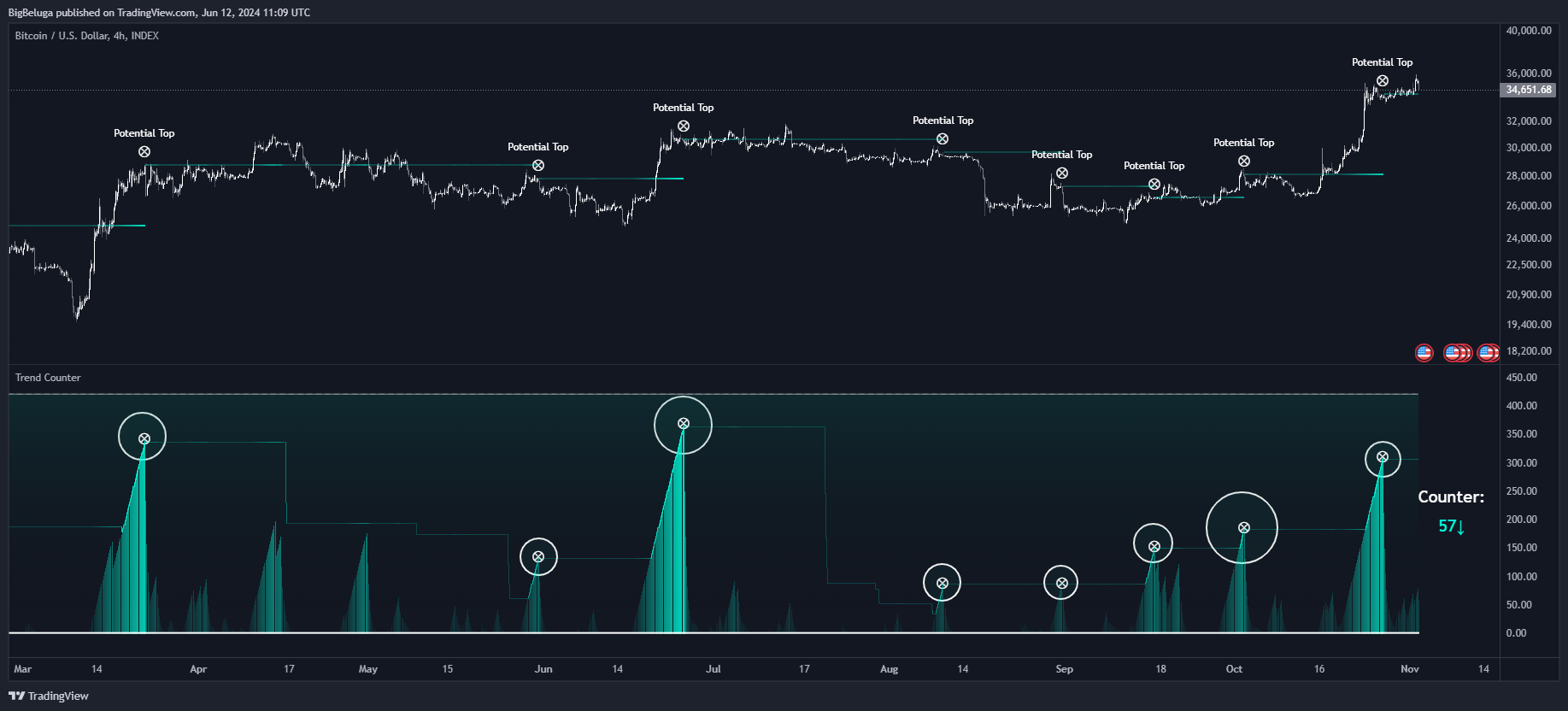Click the early June circled Trend Counter peak
Viewport: 1568px width, 711px height.
point(538,557)
